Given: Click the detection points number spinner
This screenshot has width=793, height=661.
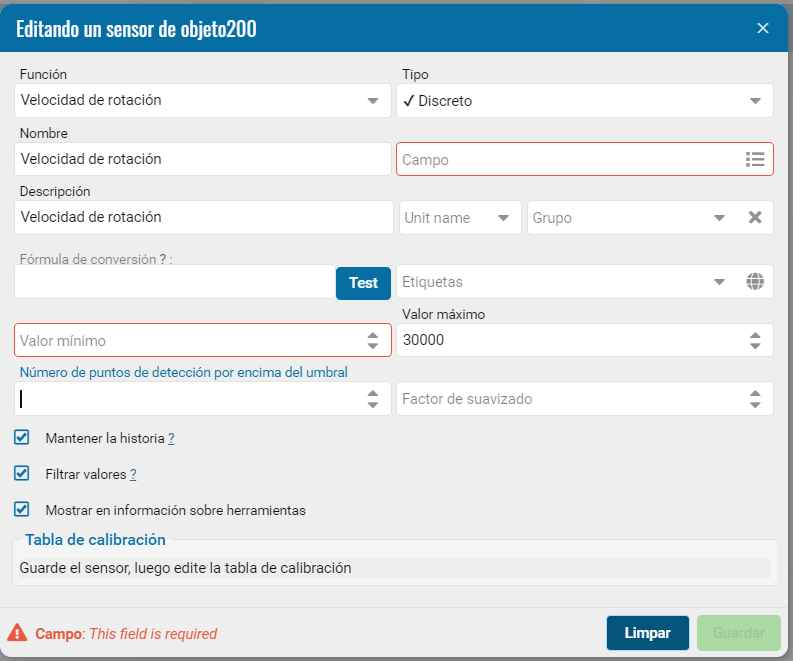Looking at the screenshot, I should tap(373, 399).
